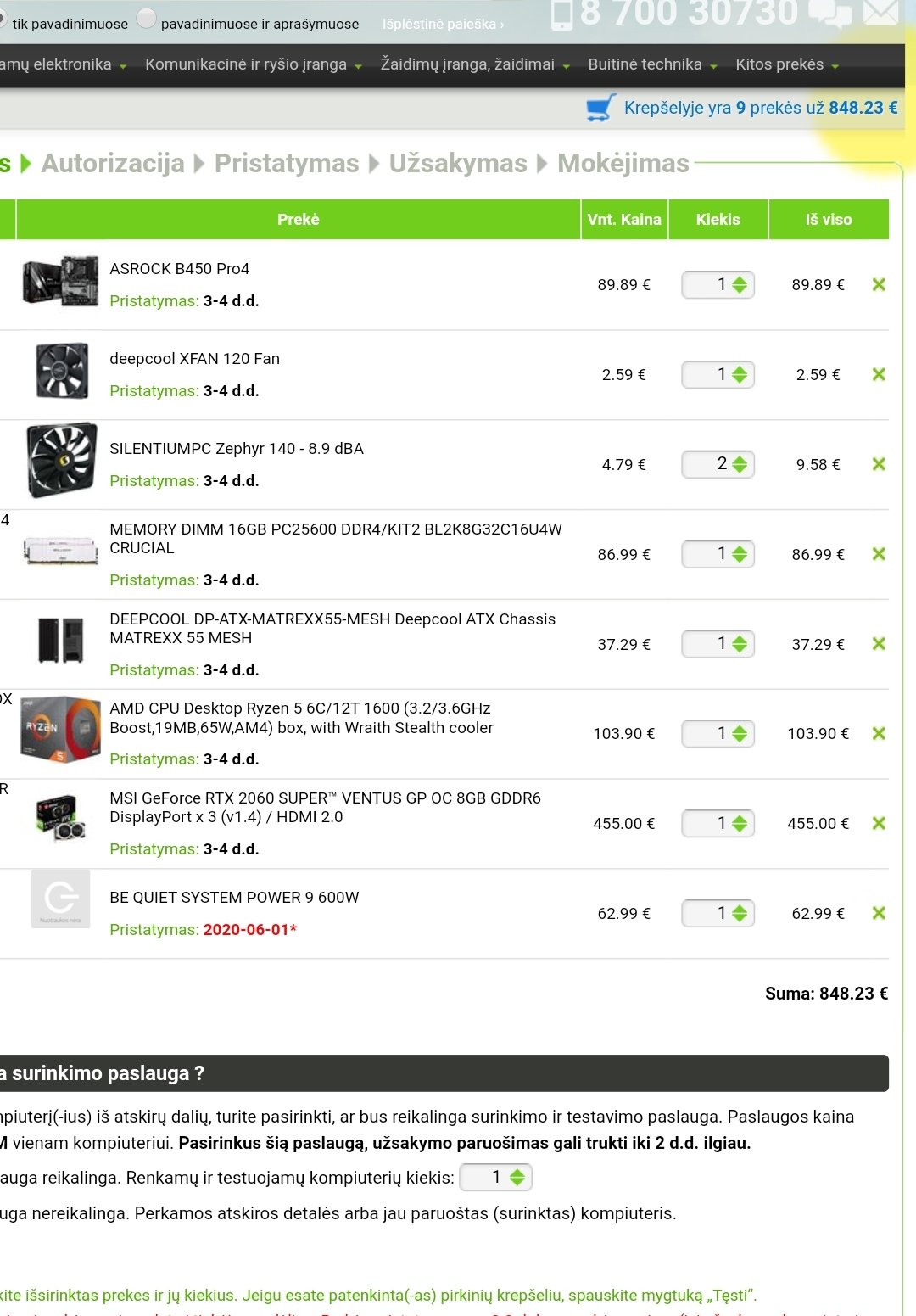Click the 'Kiekis' column header
This screenshot has height=1316, width=916.
(718, 220)
